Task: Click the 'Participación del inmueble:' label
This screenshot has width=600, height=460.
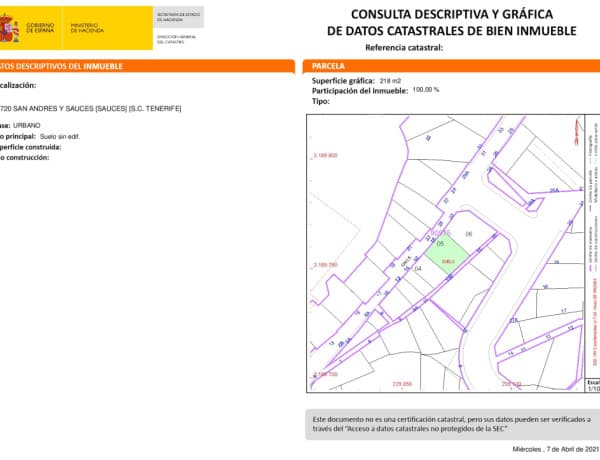Action: pyautogui.click(x=360, y=91)
